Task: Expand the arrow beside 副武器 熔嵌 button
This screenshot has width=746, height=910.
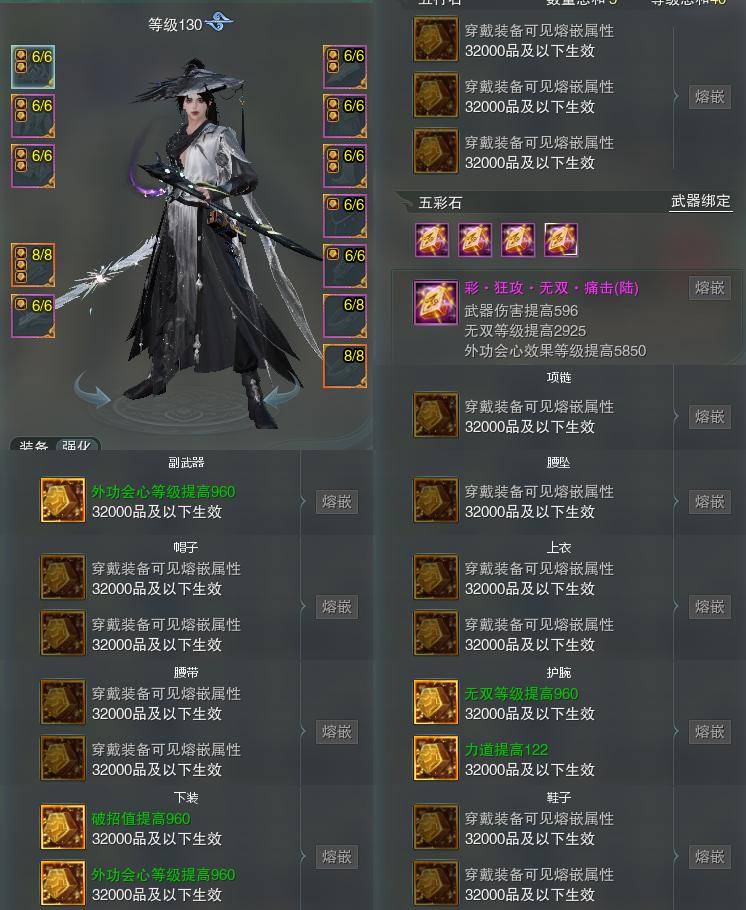Action: point(303,501)
